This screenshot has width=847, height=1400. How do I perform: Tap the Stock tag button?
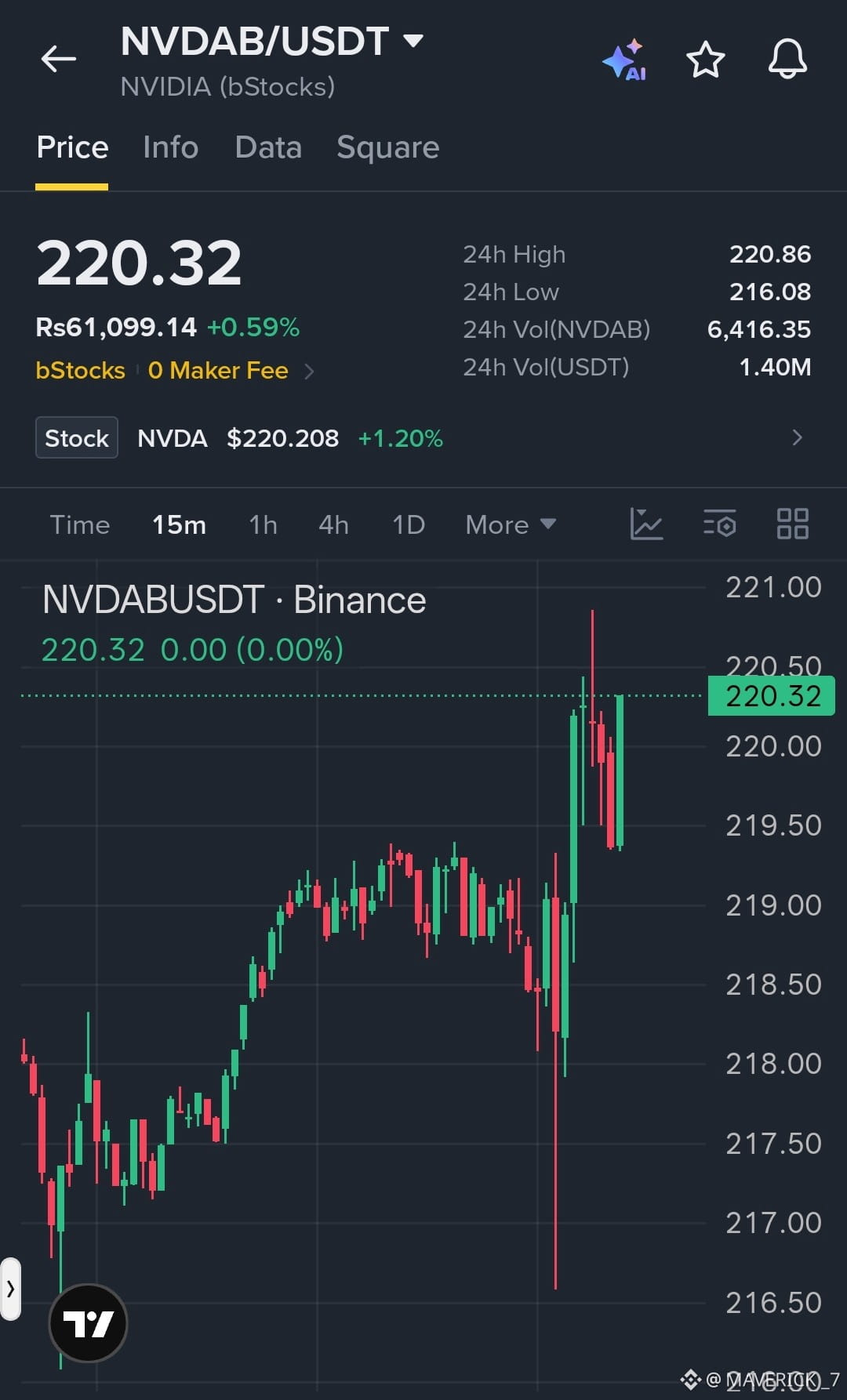click(x=77, y=437)
